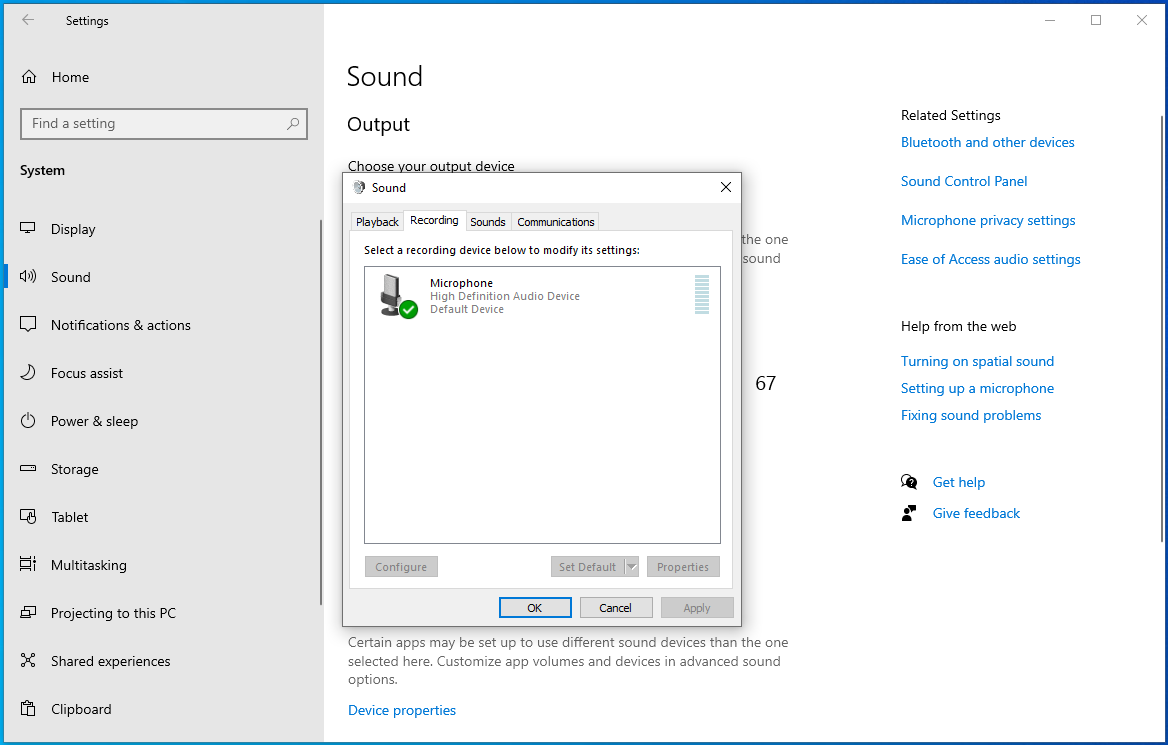Click the Properties button in Sound dialog
Viewport: 1168px width, 745px height.
(x=683, y=567)
